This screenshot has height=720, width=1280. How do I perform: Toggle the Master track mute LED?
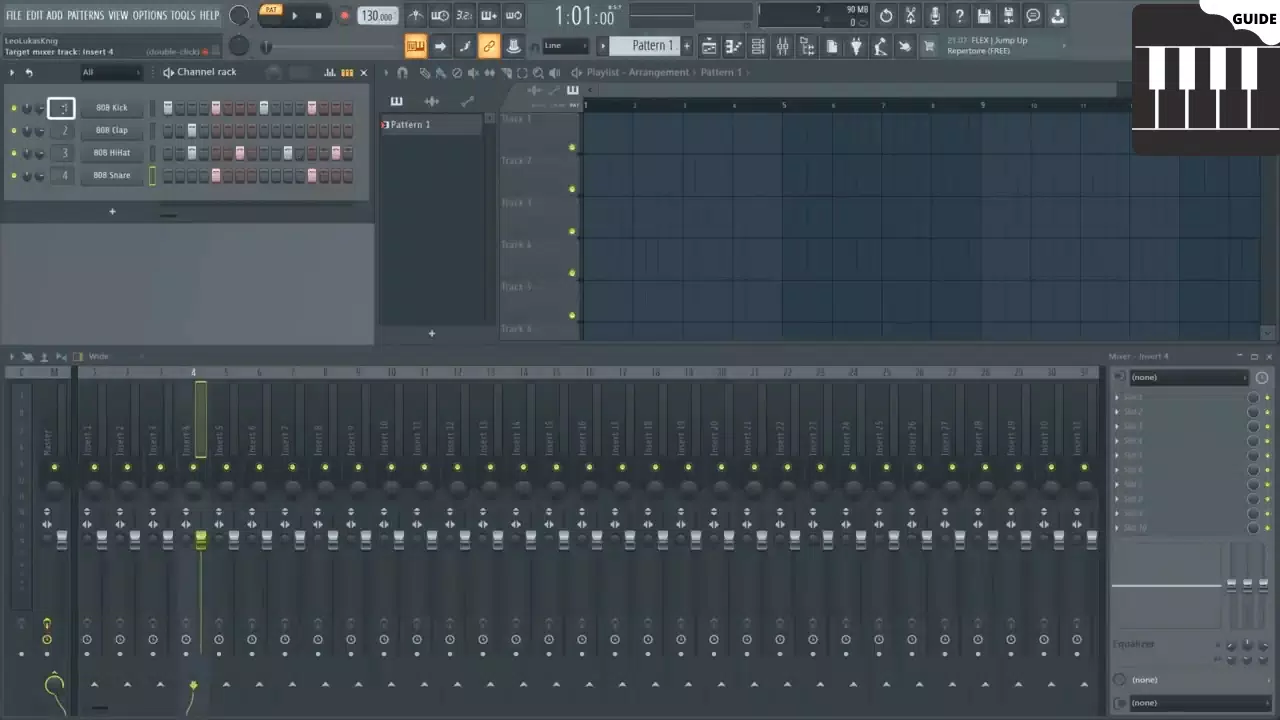(54, 467)
